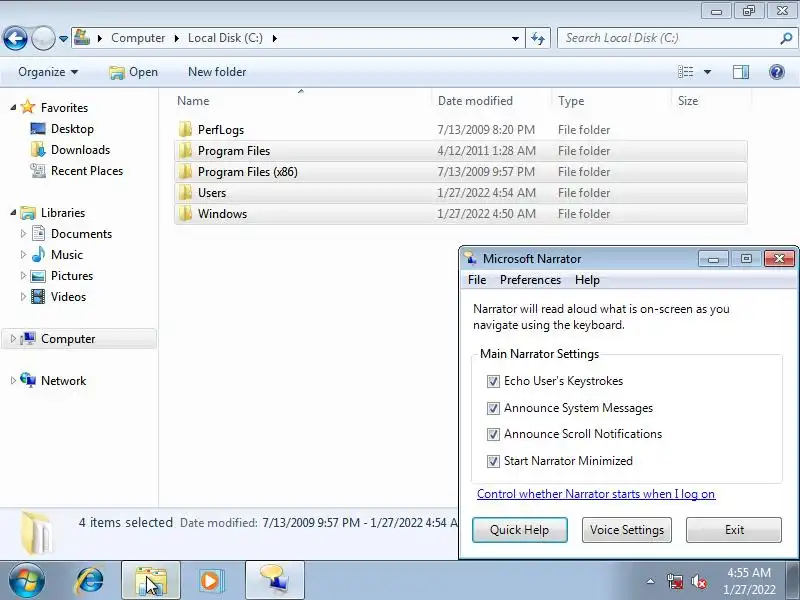
Task: Open the More view options arrow
Action: tap(707, 72)
